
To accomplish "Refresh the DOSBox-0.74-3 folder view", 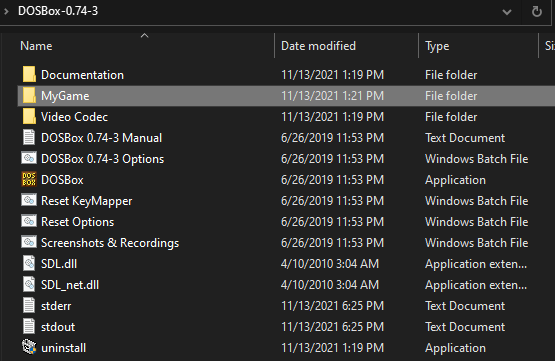I will (x=537, y=12).
